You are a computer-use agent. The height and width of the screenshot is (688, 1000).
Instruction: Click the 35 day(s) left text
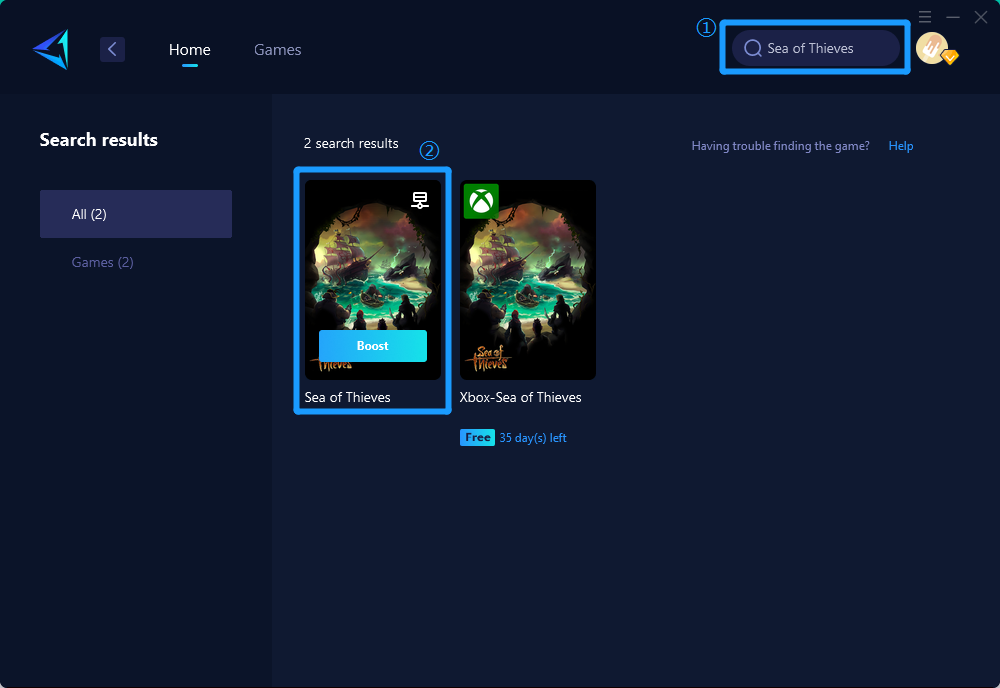click(533, 438)
